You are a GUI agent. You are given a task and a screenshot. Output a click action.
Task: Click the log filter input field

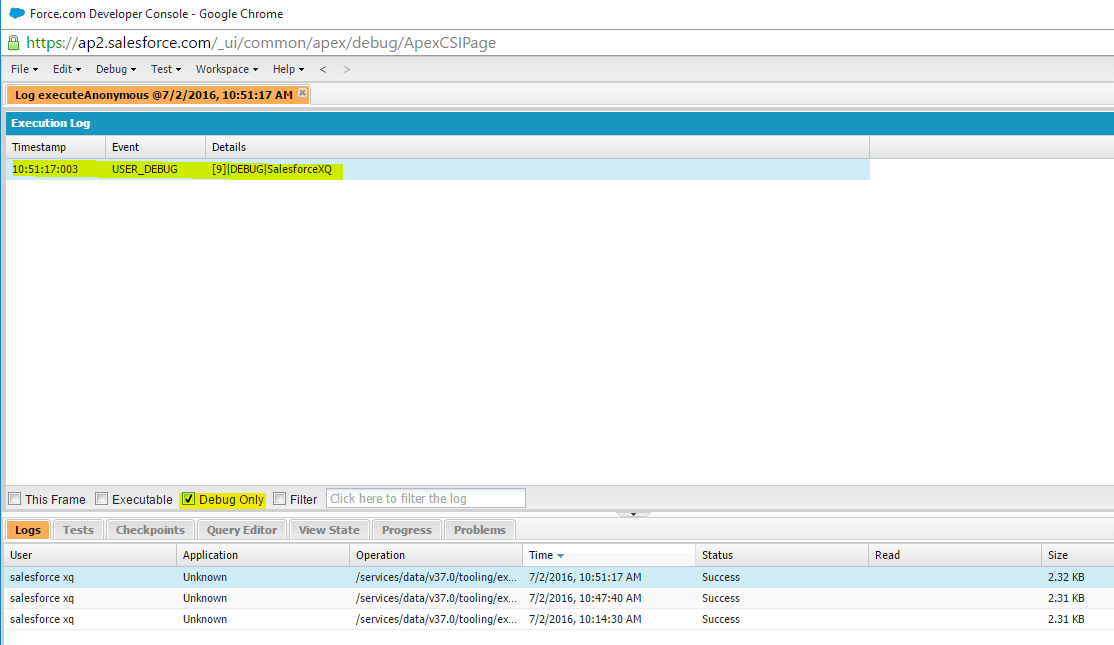click(425, 497)
